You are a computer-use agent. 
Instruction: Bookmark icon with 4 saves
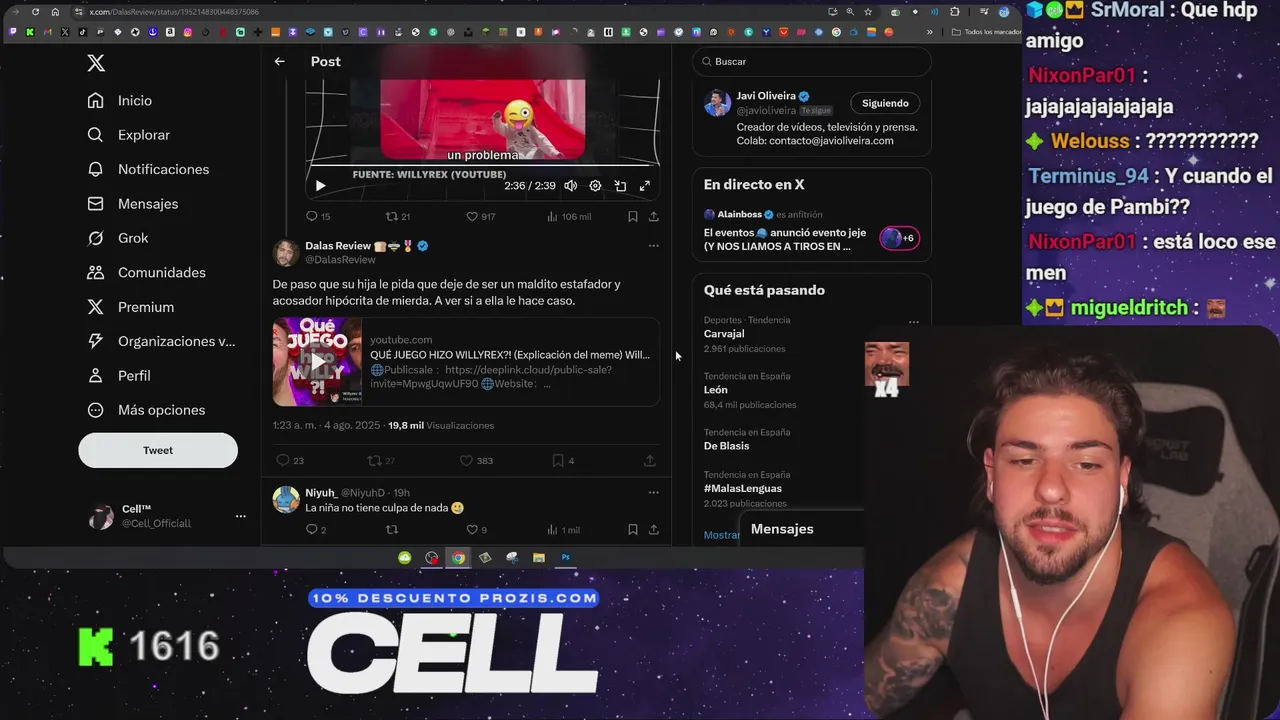pyautogui.click(x=563, y=461)
